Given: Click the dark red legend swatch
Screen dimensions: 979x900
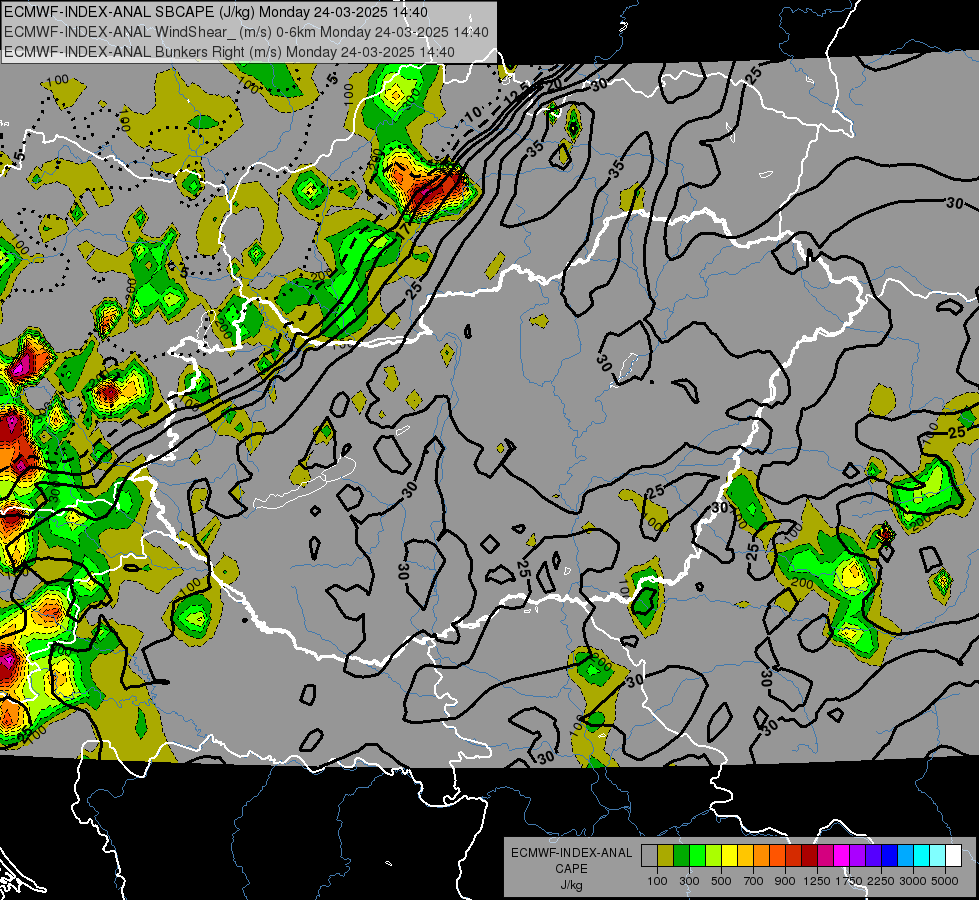Looking at the screenshot, I should 809,856.
